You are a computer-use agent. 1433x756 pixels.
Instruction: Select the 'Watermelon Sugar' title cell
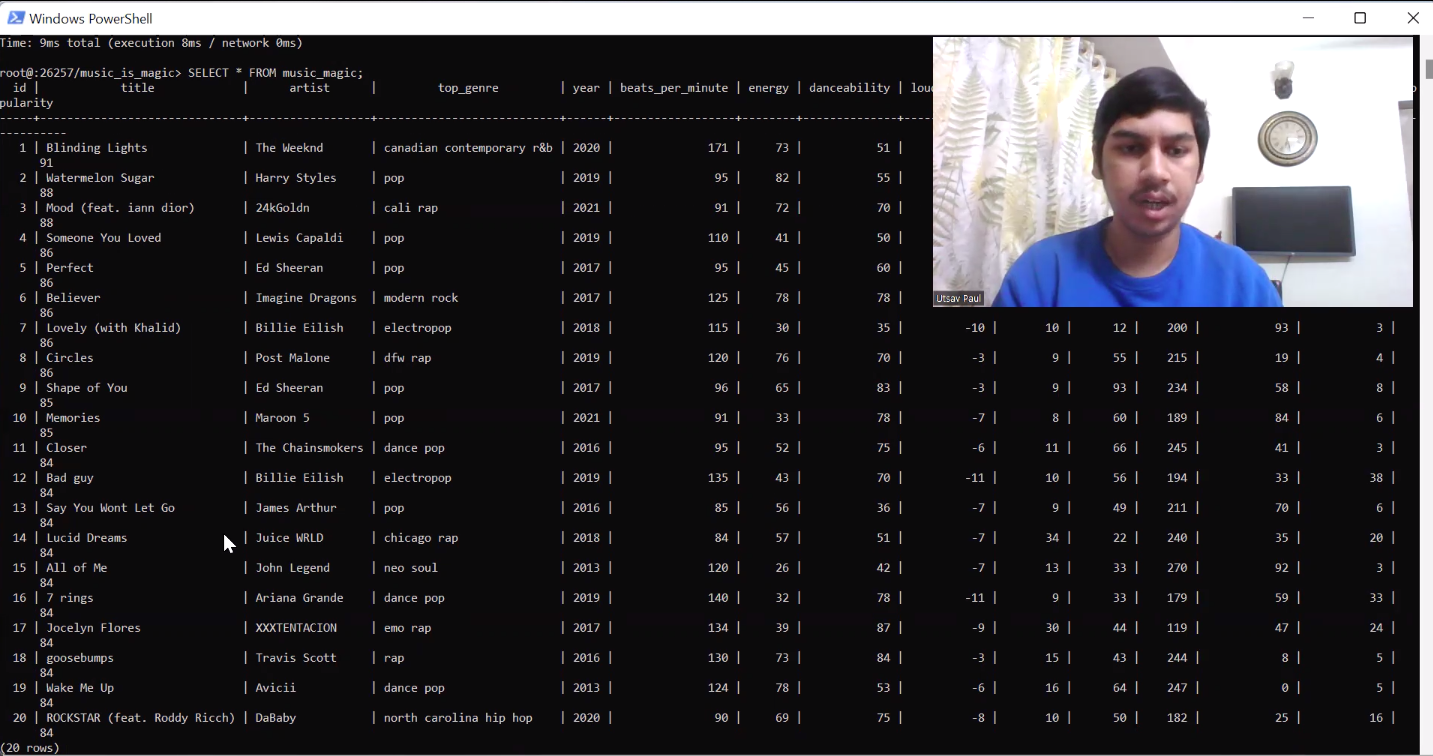[x=100, y=178]
